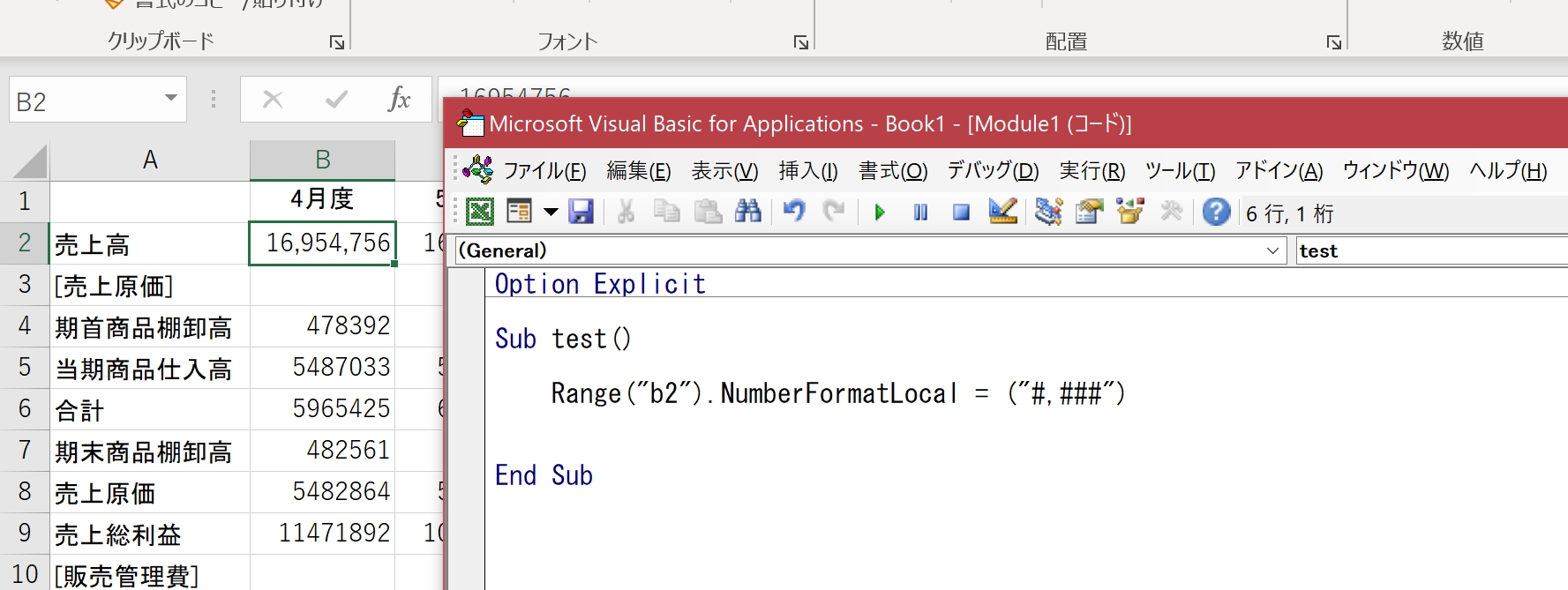Undo the last edit in VBA editor
This screenshot has width=1568, height=590.
(794, 212)
